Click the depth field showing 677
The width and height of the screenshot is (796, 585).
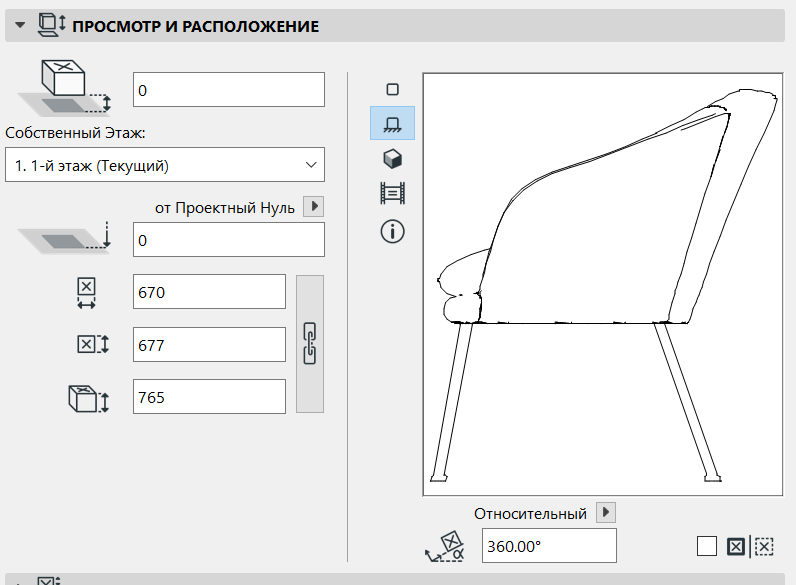click(x=209, y=345)
